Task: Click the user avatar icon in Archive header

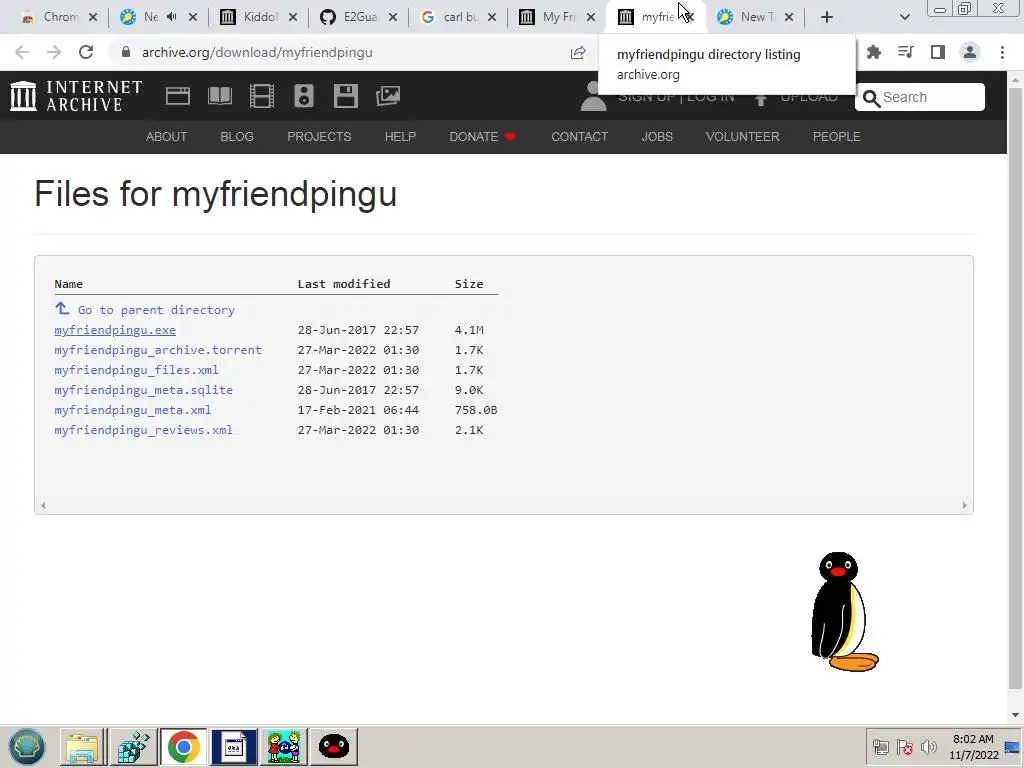Action: [x=593, y=97]
